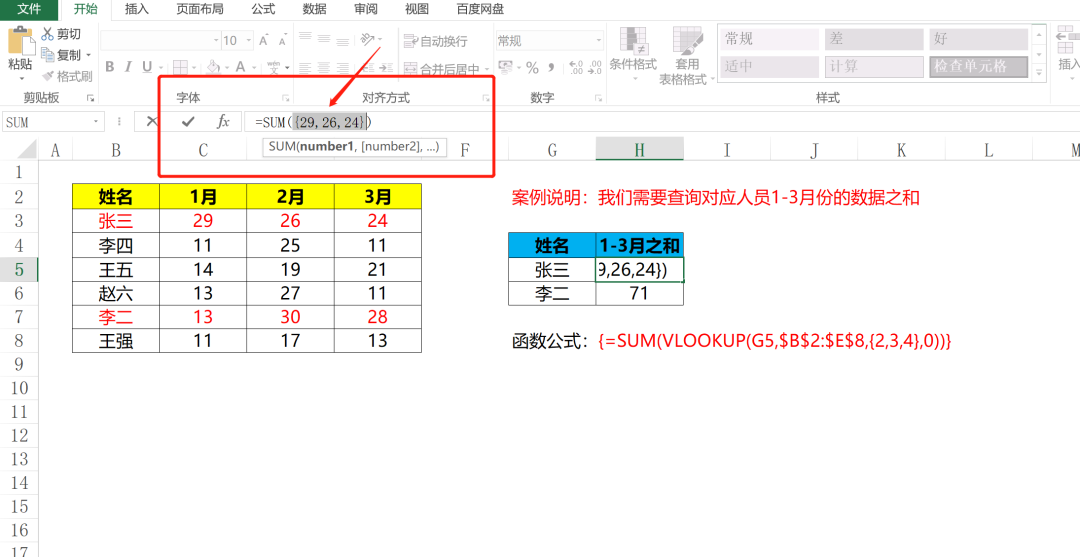Increase the cell indent
The image size is (1080, 557).
point(384,68)
